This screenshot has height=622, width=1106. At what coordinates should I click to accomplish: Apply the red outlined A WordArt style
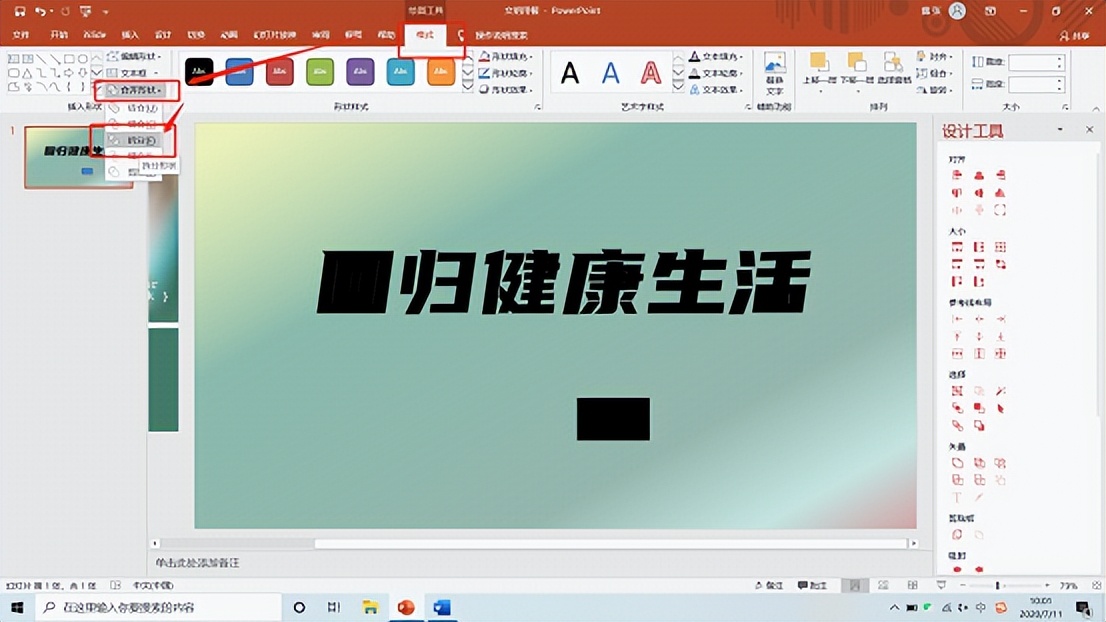(650, 73)
